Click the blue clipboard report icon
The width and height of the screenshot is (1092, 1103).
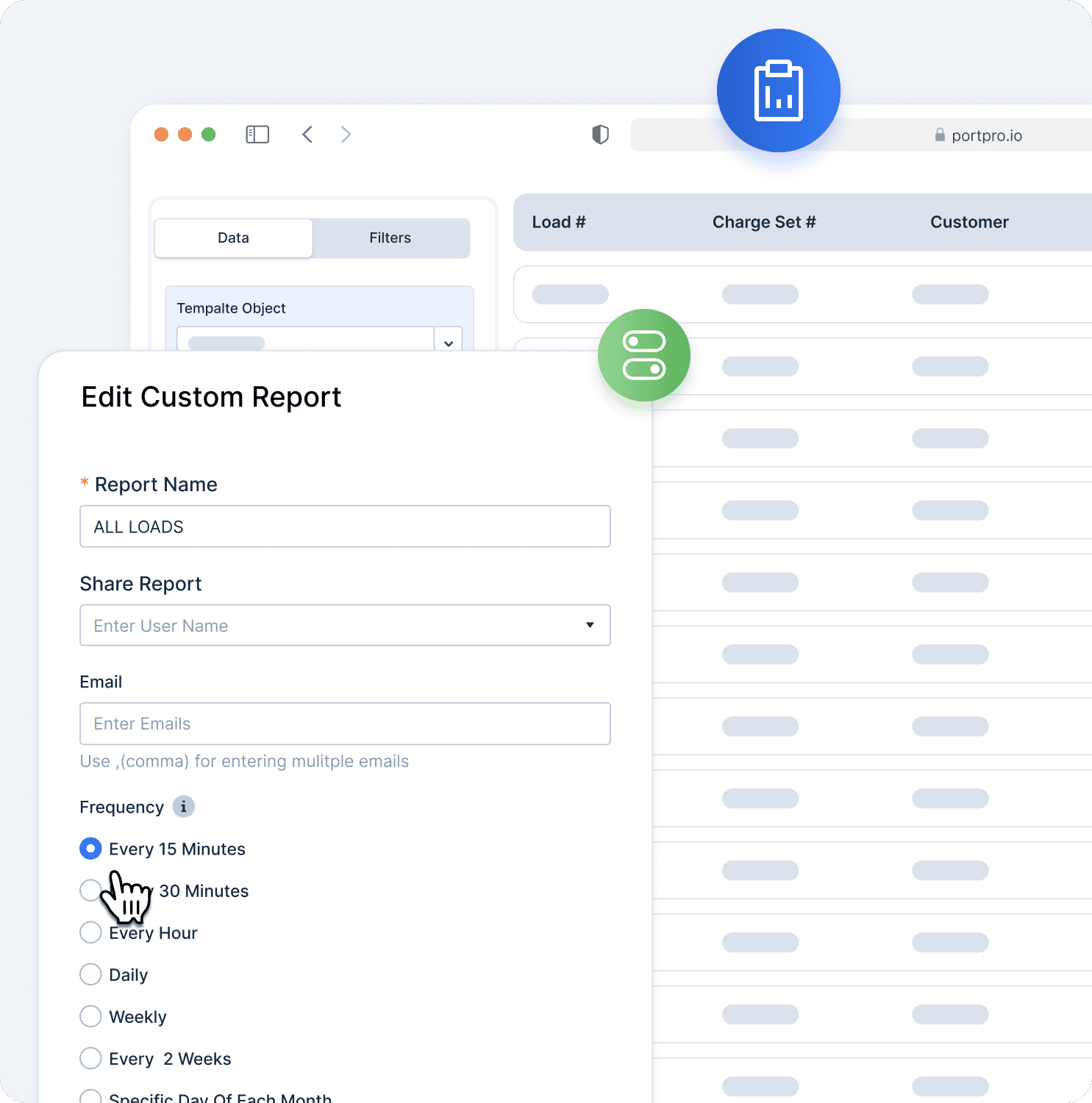click(x=779, y=90)
